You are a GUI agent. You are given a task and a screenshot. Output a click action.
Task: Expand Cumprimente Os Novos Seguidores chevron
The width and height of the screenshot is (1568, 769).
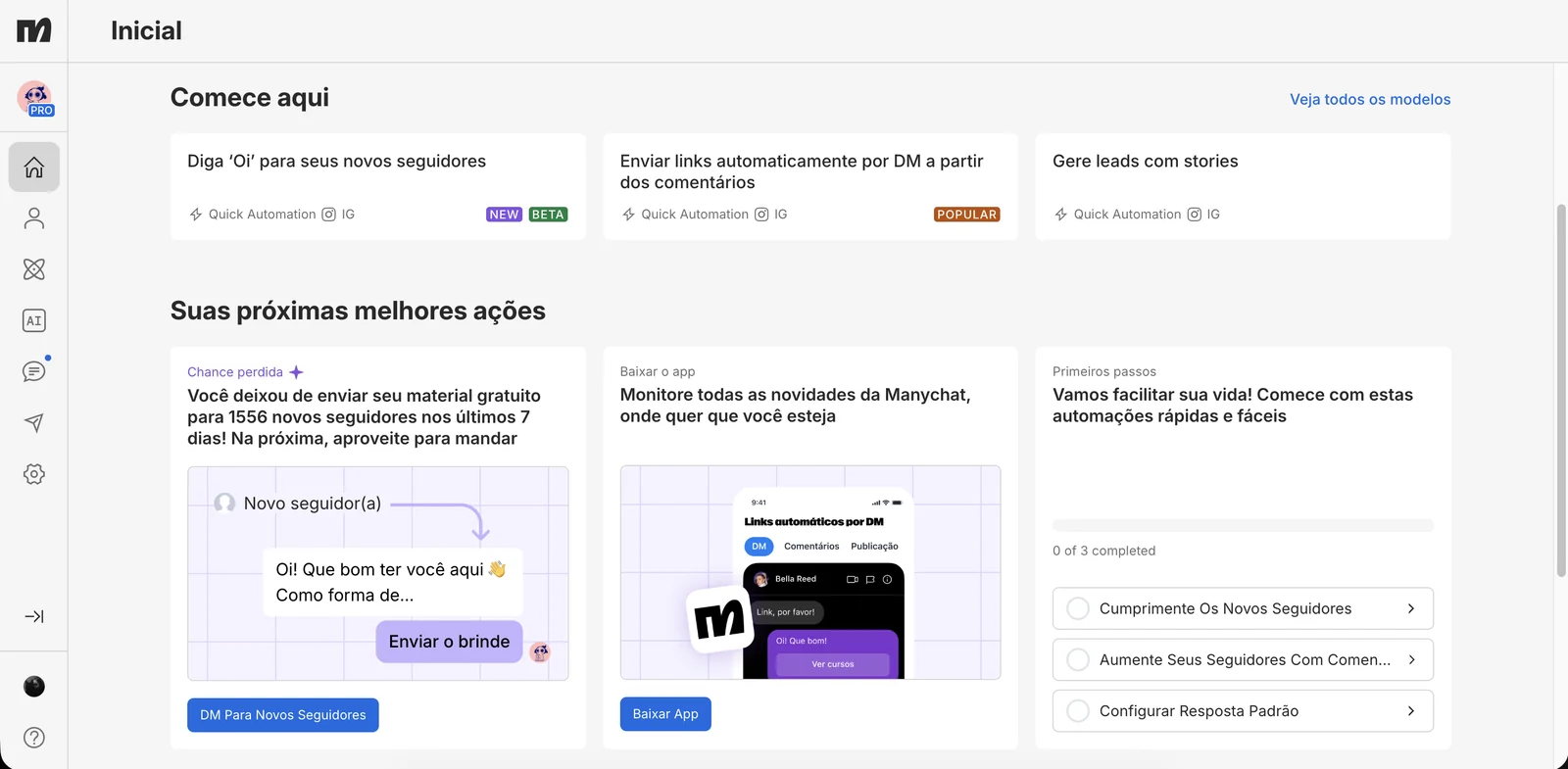tap(1411, 608)
